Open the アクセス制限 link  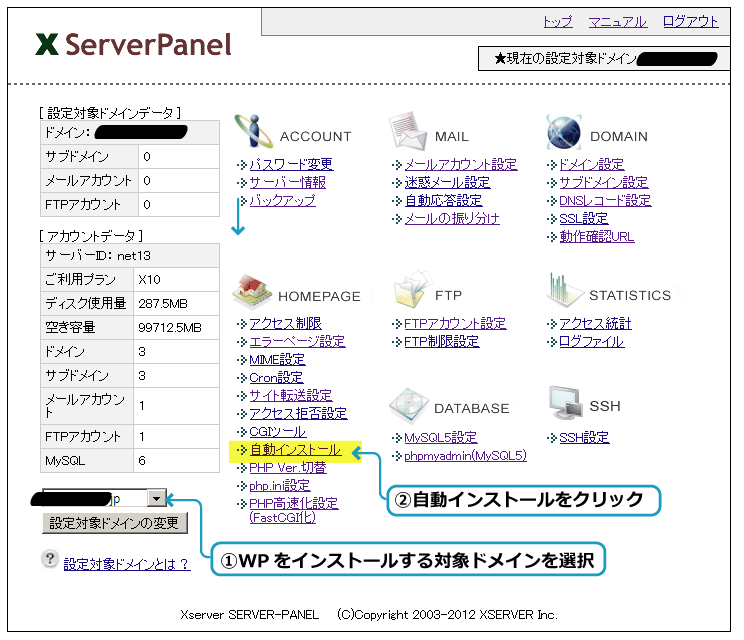(x=285, y=324)
